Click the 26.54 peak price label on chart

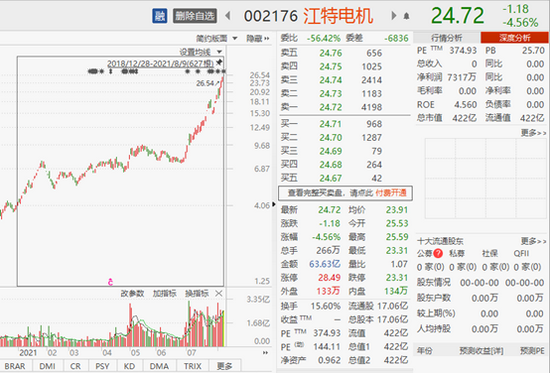205,83
